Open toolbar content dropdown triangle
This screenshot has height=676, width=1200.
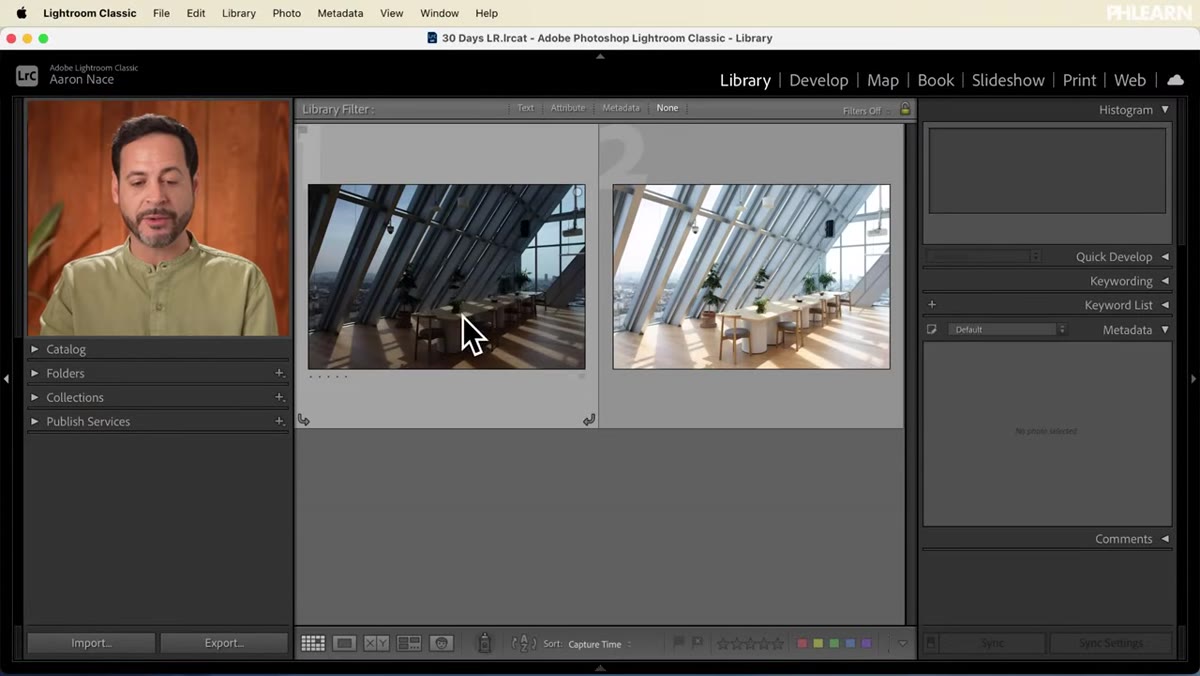[x=903, y=644]
